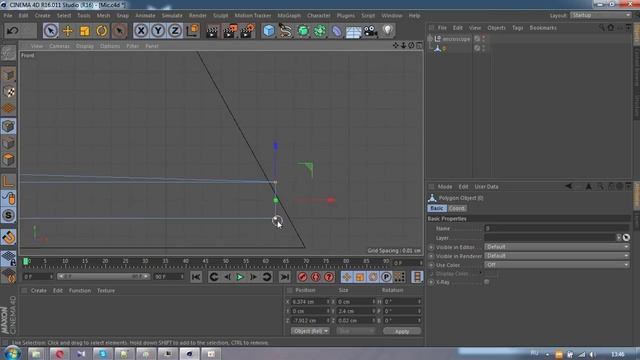This screenshot has width=640, height=360.
Task: Click the Tweak mode mouse icon
Action: click(x=8, y=198)
